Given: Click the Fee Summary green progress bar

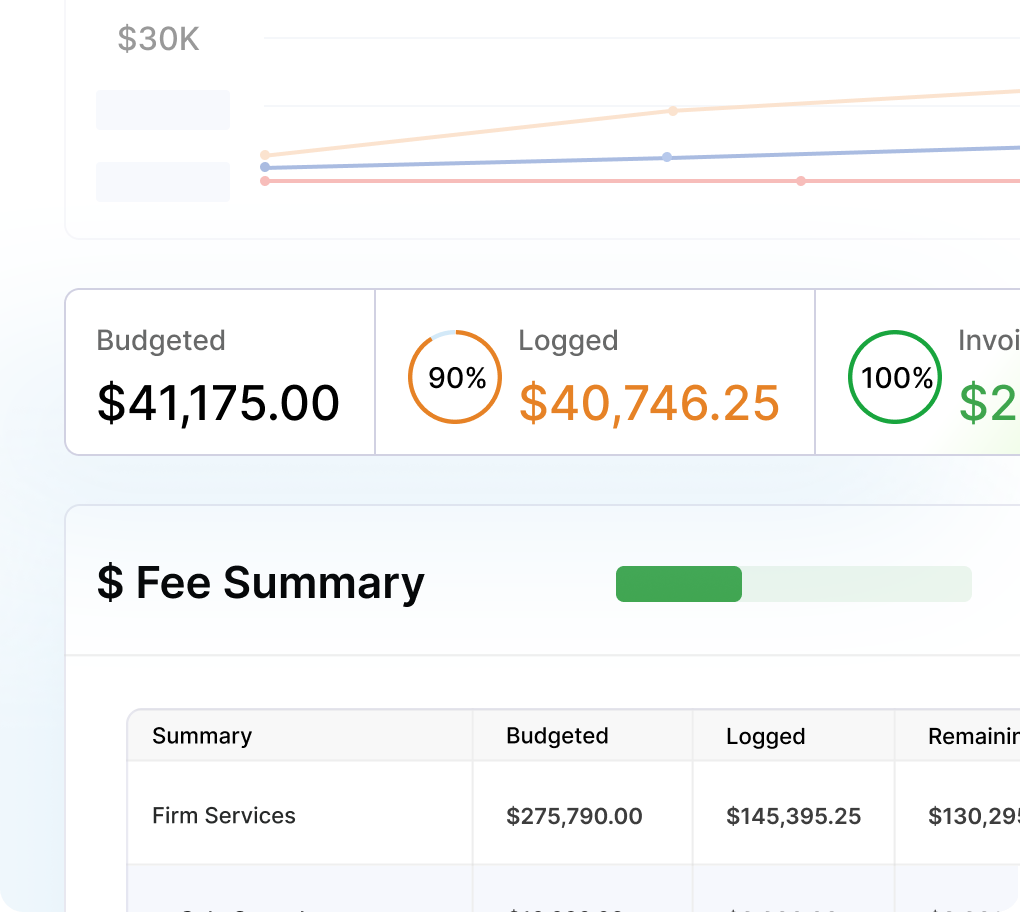Looking at the screenshot, I should pyautogui.click(x=794, y=584).
